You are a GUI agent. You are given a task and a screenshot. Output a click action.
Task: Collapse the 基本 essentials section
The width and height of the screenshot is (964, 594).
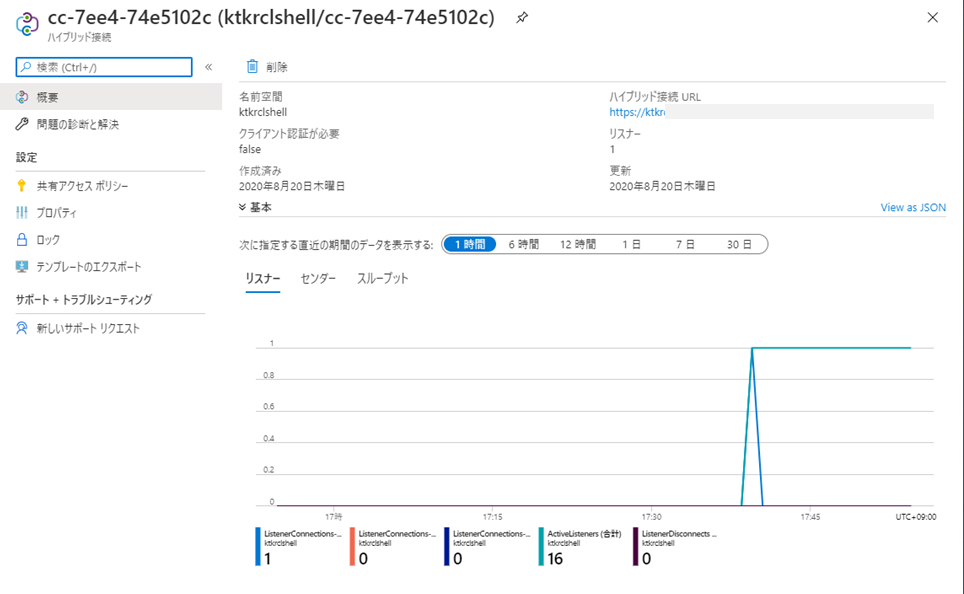pyautogui.click(x=255, y=207)
